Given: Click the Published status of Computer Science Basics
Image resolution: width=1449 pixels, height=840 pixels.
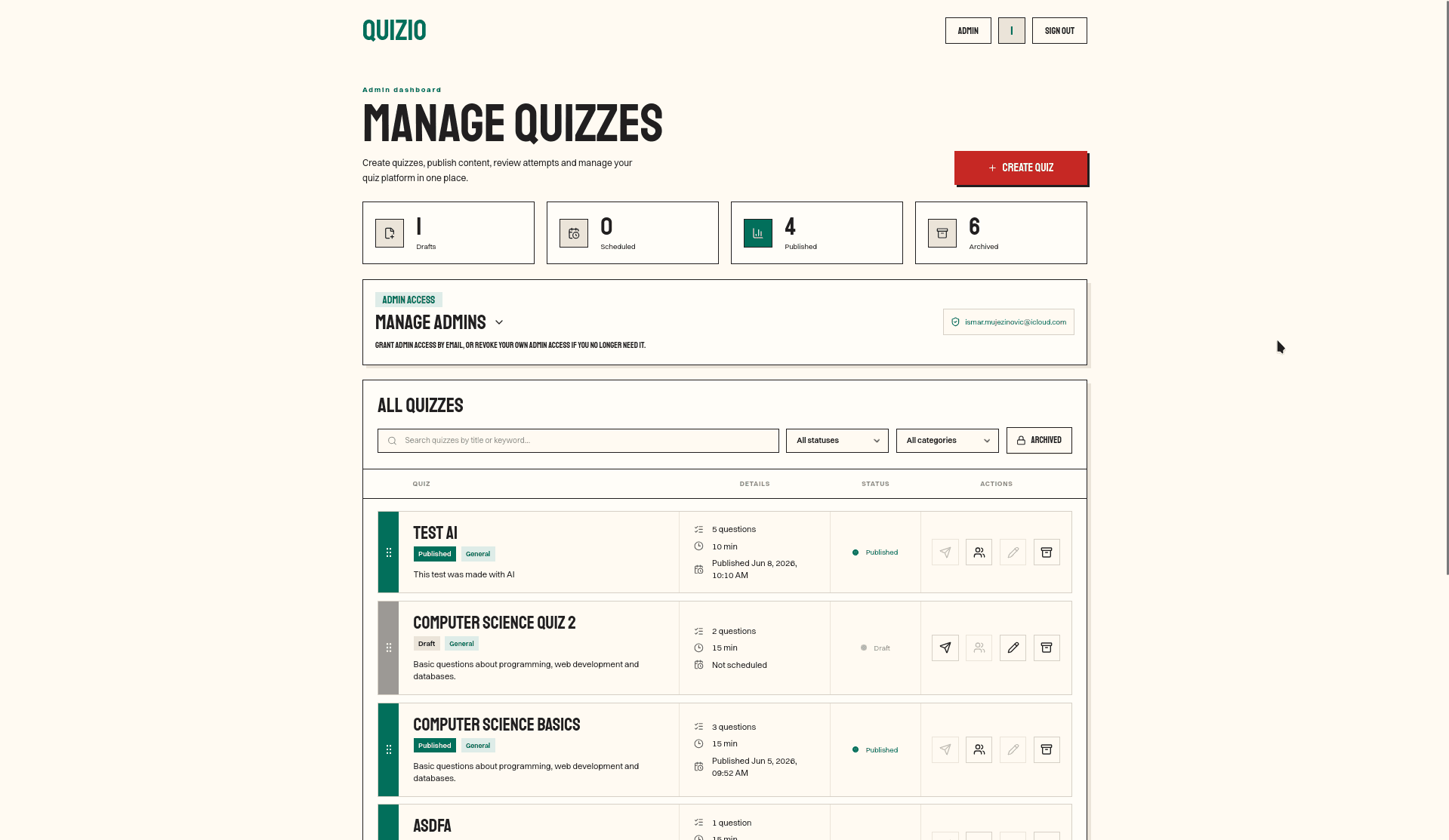Looking at the screenshot, I should tap(875, 750).
